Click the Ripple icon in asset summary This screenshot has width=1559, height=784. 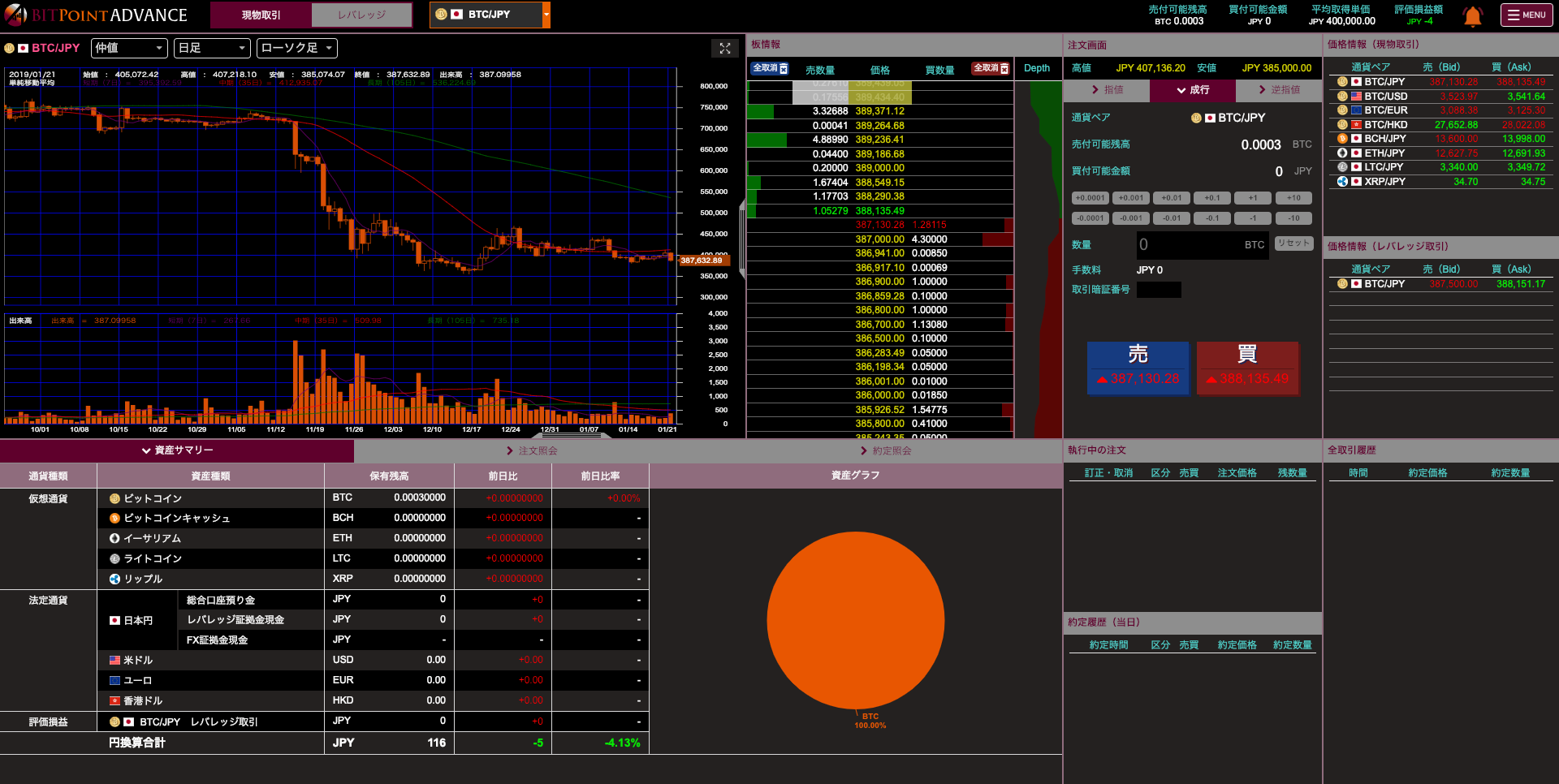click(114, 579)
